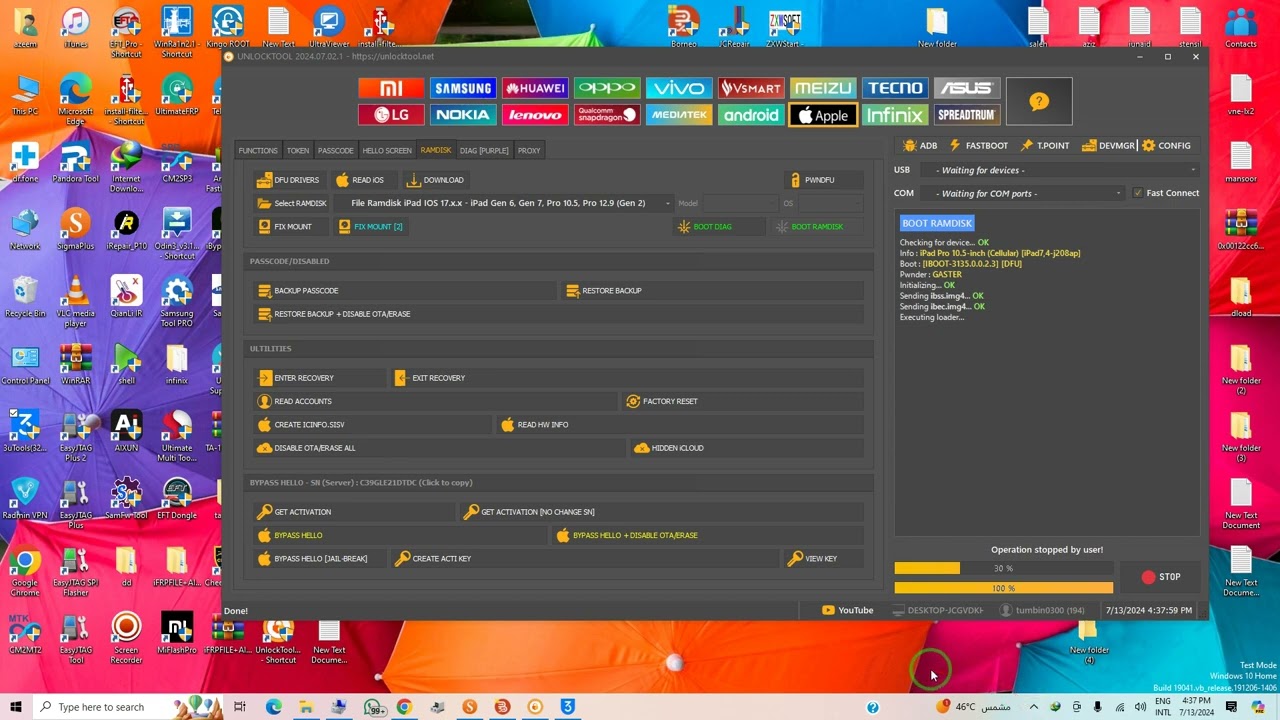Viewport: 1280px width, 720px height.
Task: Select the Tecno brand icon
Action: pos(894,89)
